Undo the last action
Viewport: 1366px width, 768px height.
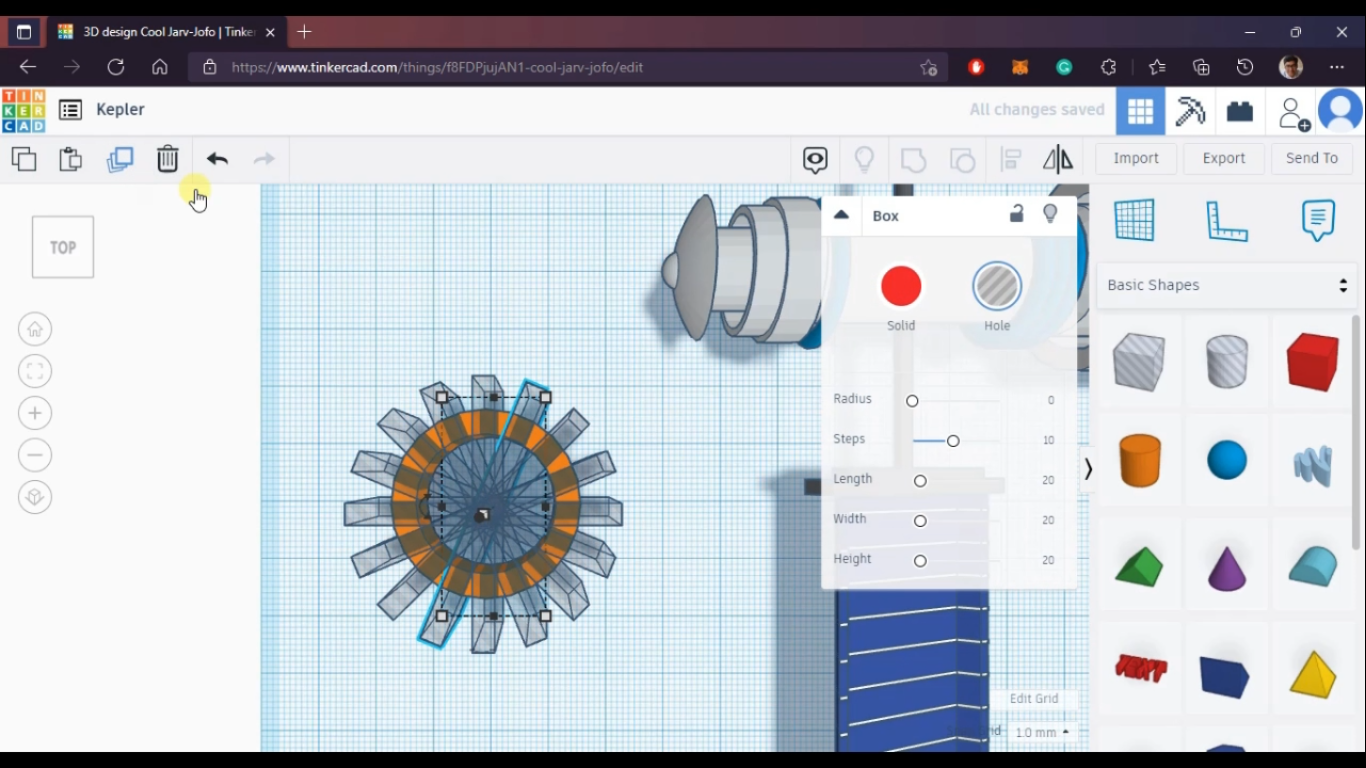coord(217,159)
